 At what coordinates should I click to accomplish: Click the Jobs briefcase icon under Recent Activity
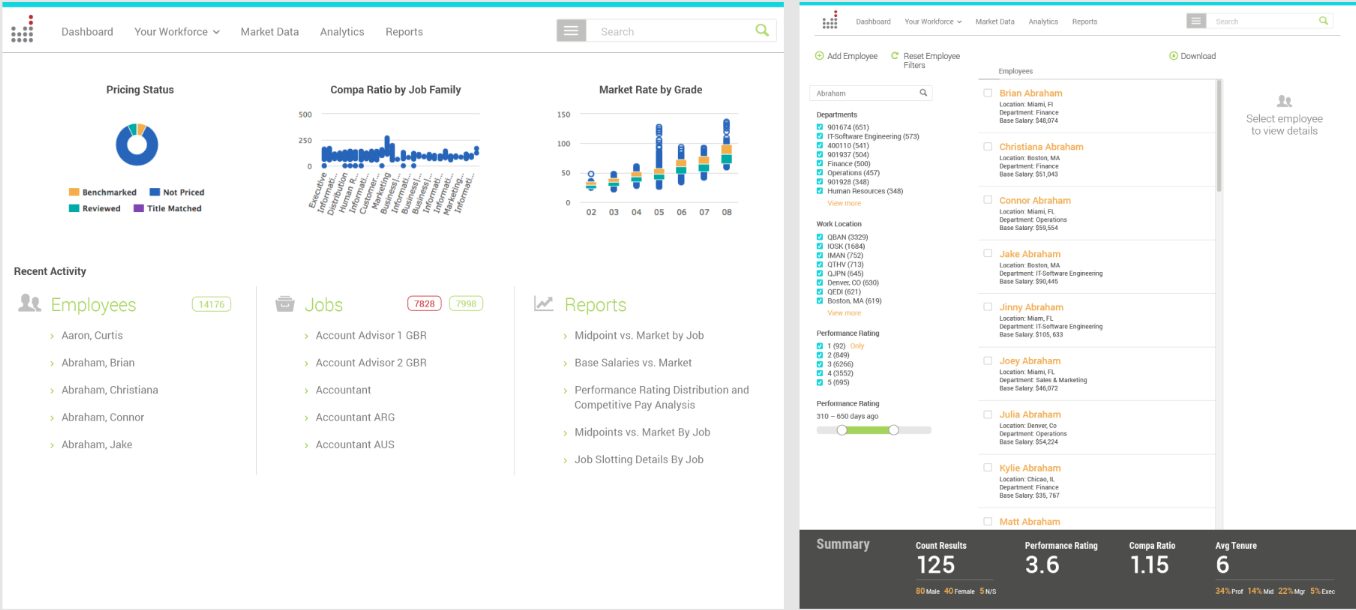click(285, 304)
